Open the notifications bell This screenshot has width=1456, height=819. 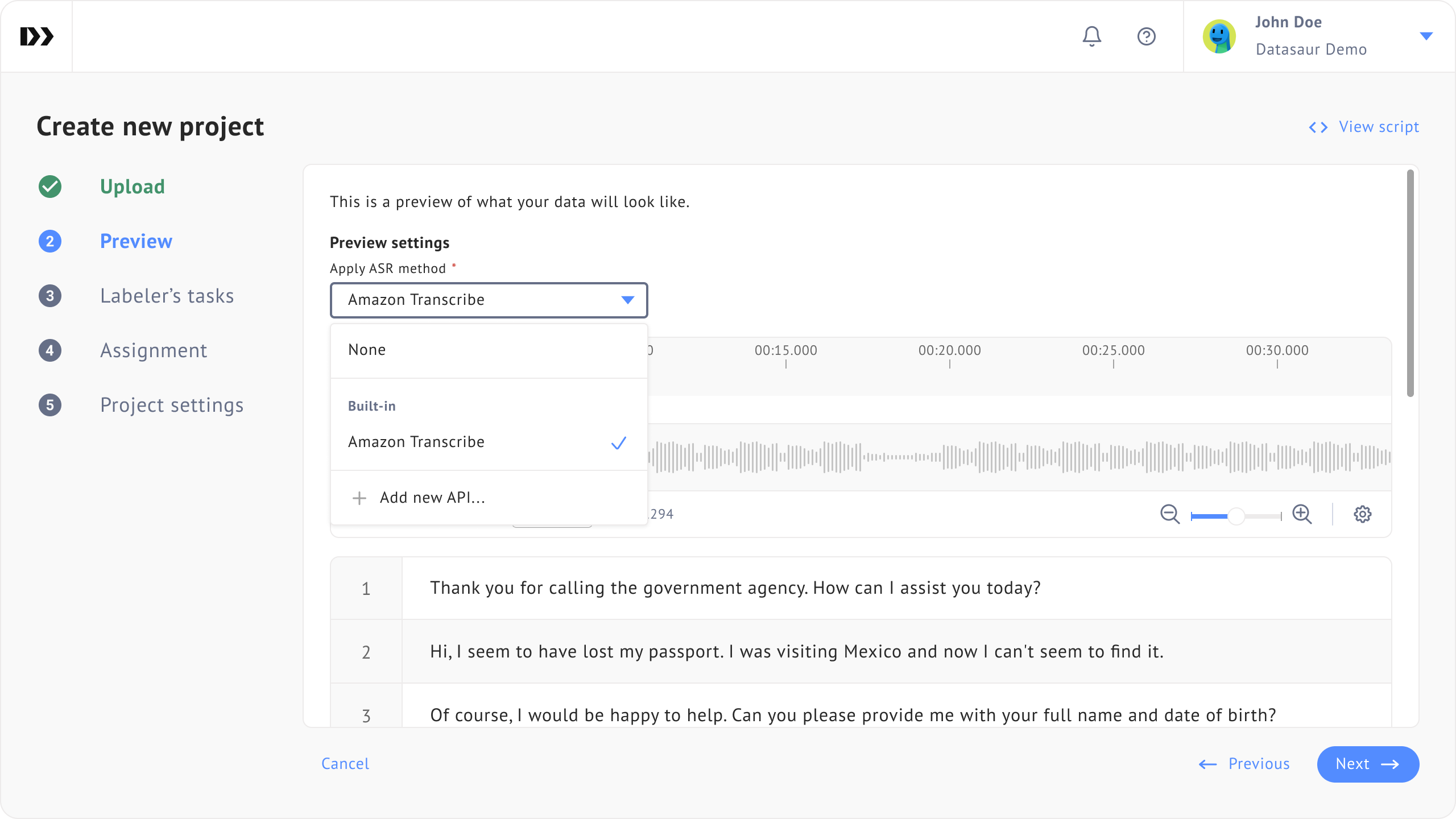coord(1091,36)
